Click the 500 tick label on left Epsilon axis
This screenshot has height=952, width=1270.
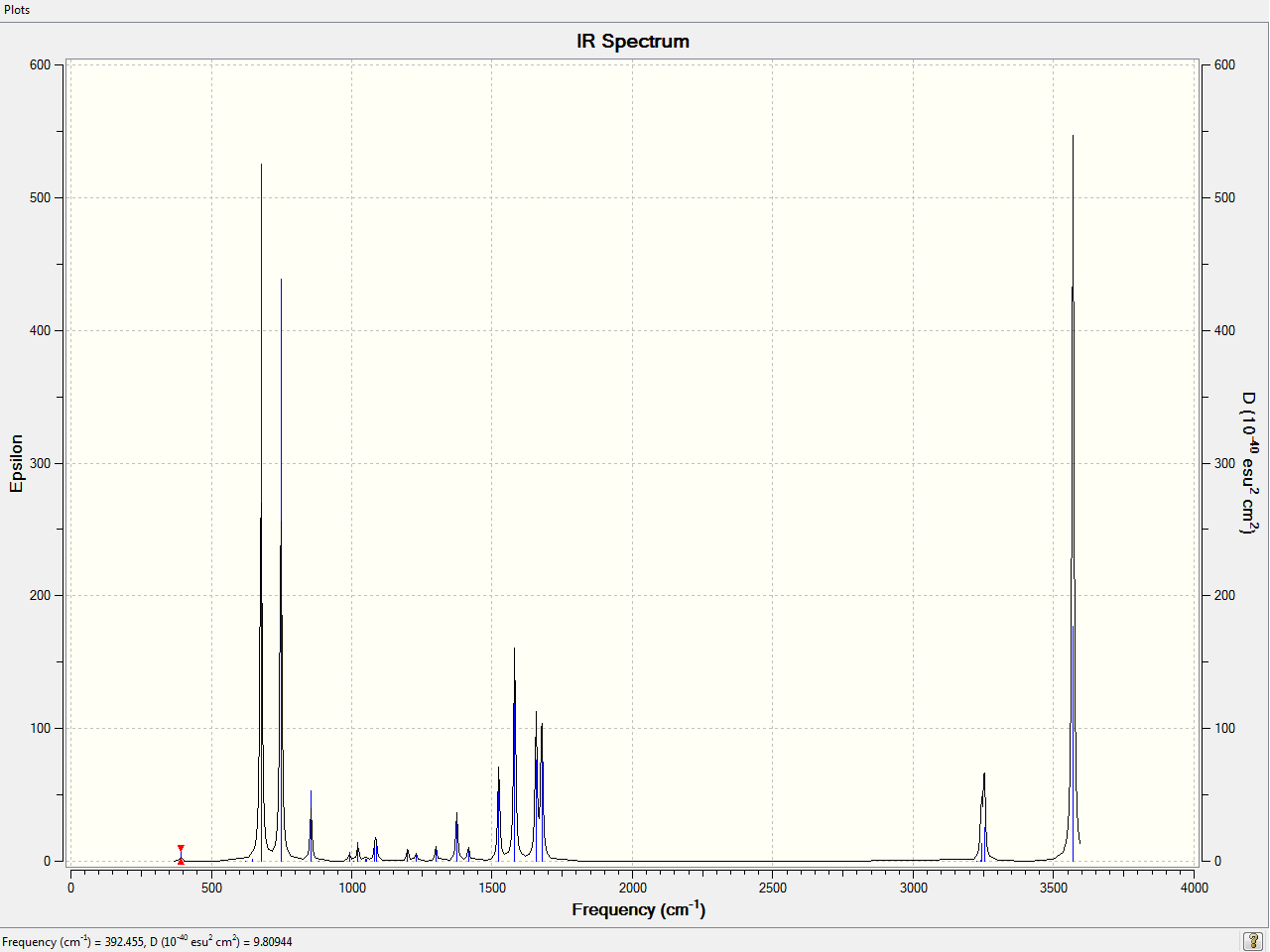[40, 197]
